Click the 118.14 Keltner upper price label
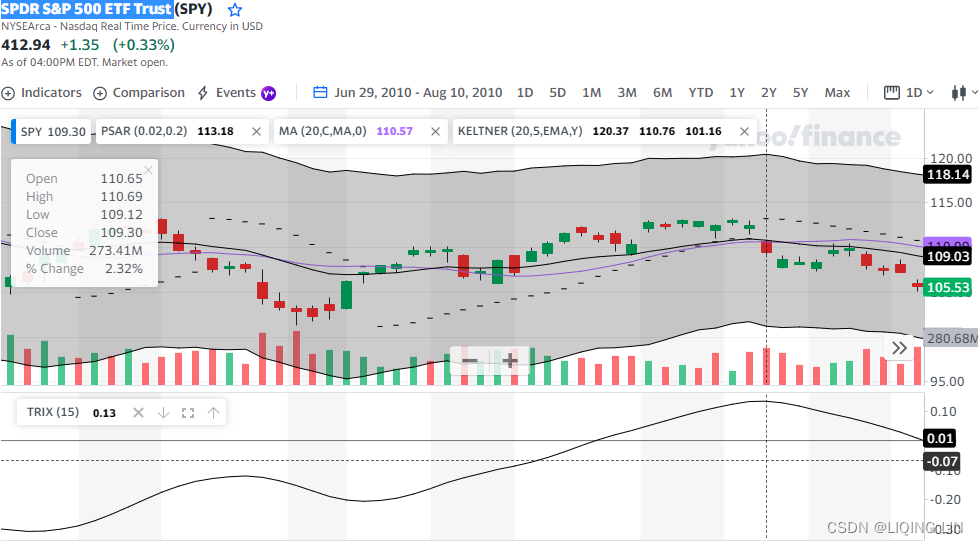978x545 pixels. (x=947, y=175)
